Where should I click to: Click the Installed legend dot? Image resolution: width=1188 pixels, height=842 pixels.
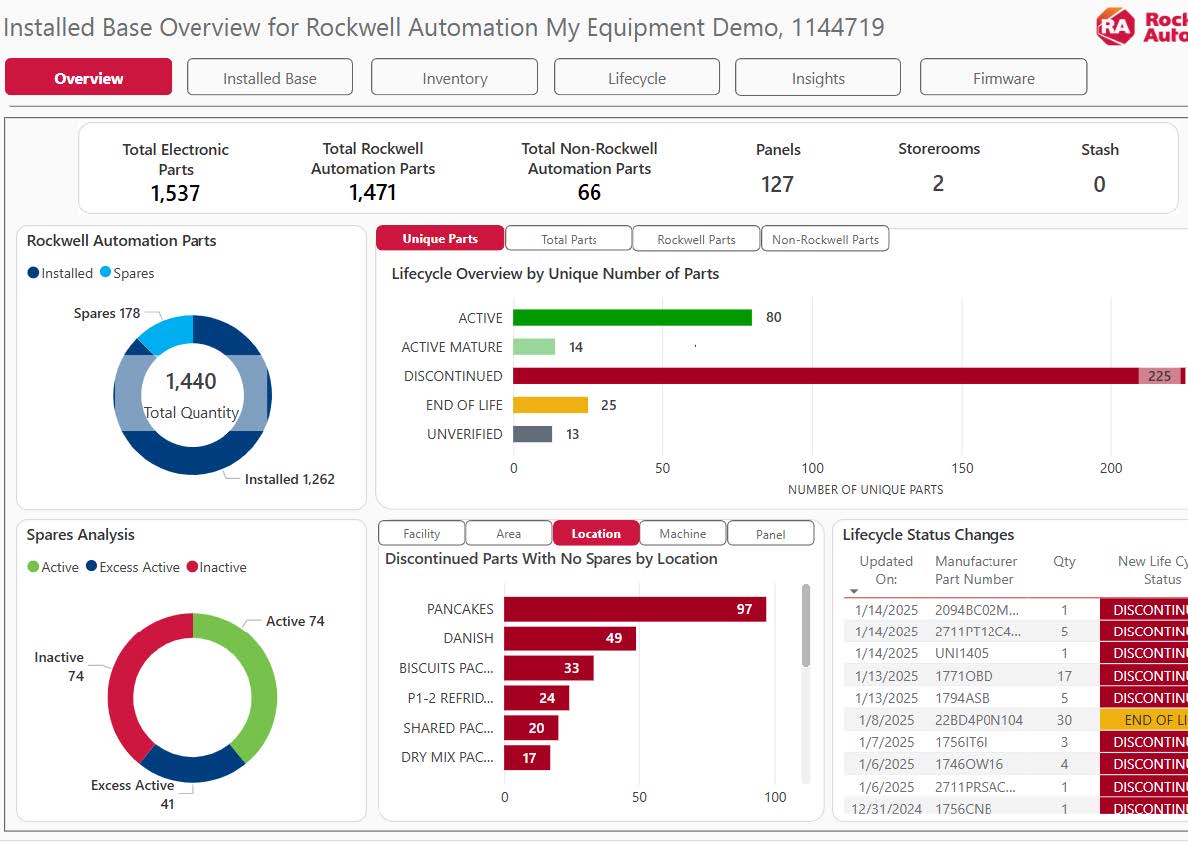click(x=34, y=273)
